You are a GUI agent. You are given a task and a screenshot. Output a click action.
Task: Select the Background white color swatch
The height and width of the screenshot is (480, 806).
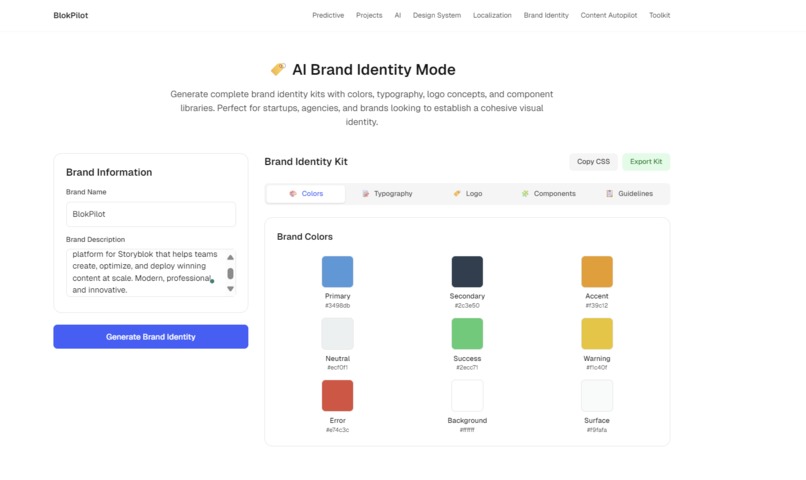tap(467, 396)
